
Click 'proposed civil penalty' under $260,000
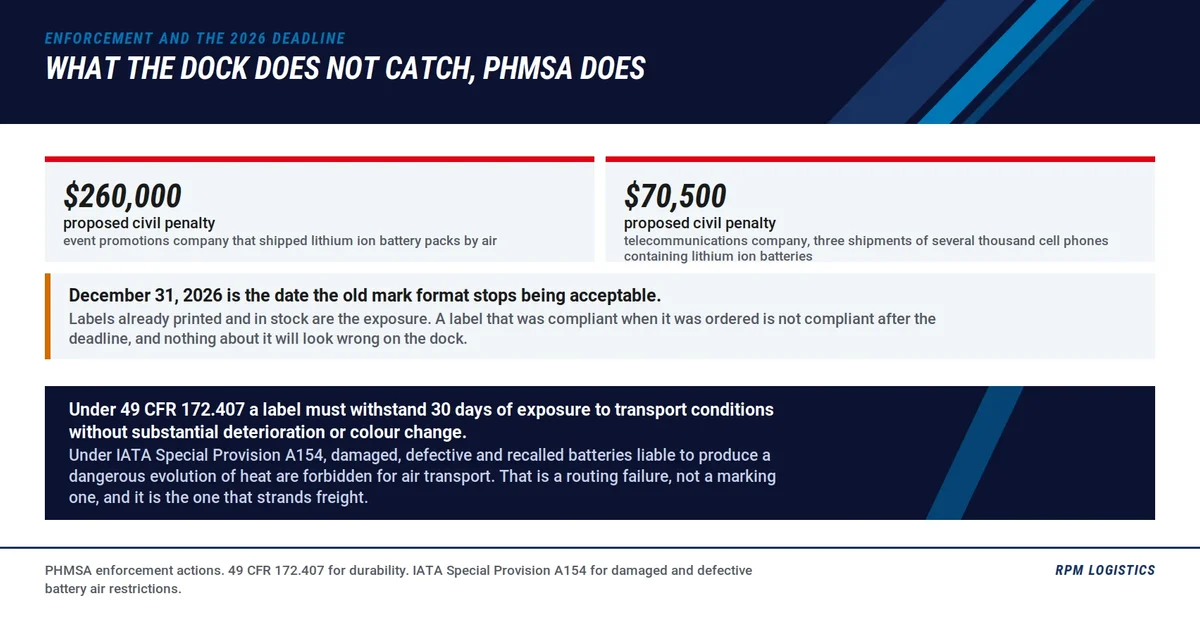pyautogui.click(x=139, y=223)
